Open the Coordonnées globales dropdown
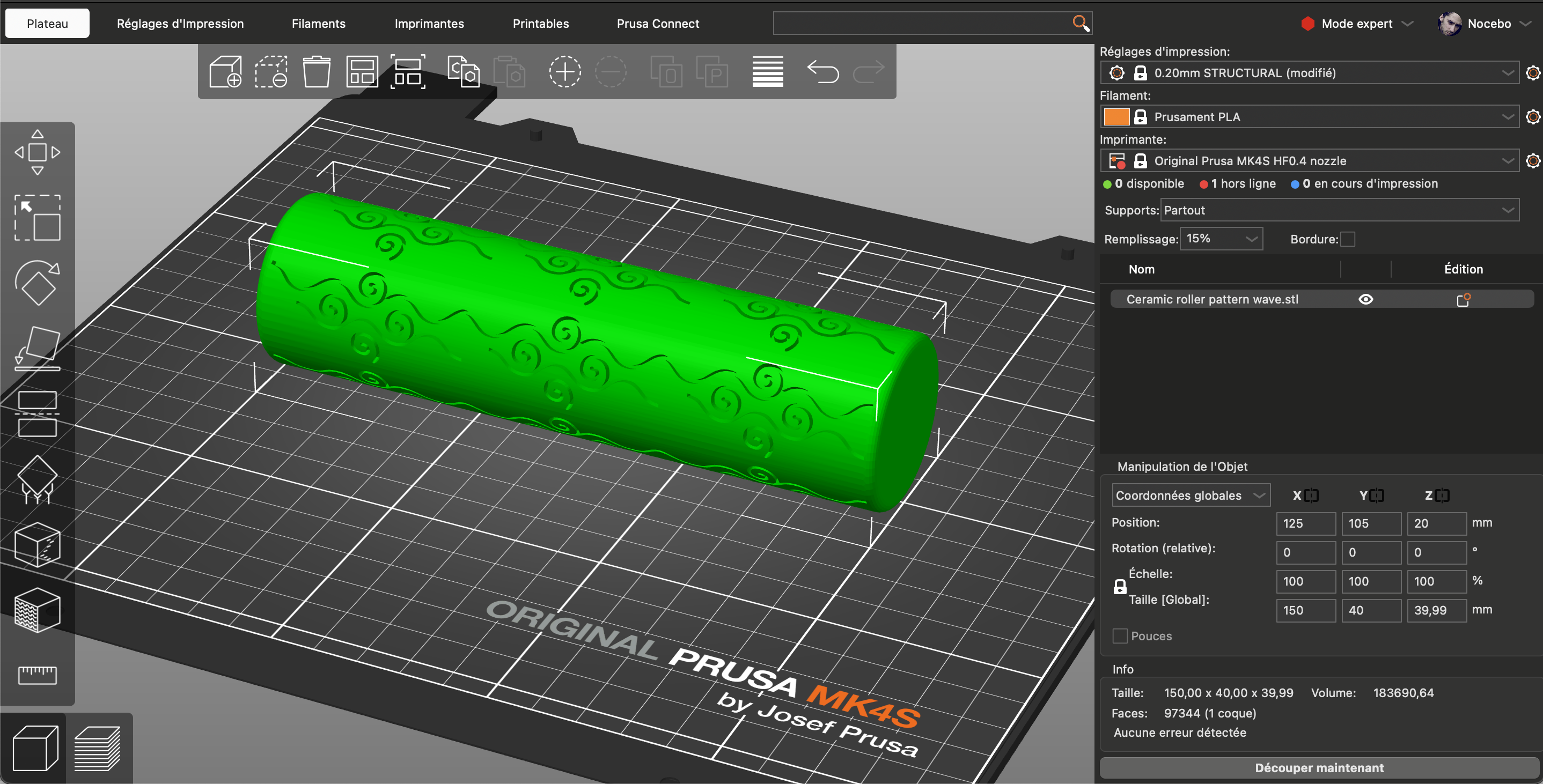The width and height of the screenshot is (1543, 784). click(x=1190, y=495)
